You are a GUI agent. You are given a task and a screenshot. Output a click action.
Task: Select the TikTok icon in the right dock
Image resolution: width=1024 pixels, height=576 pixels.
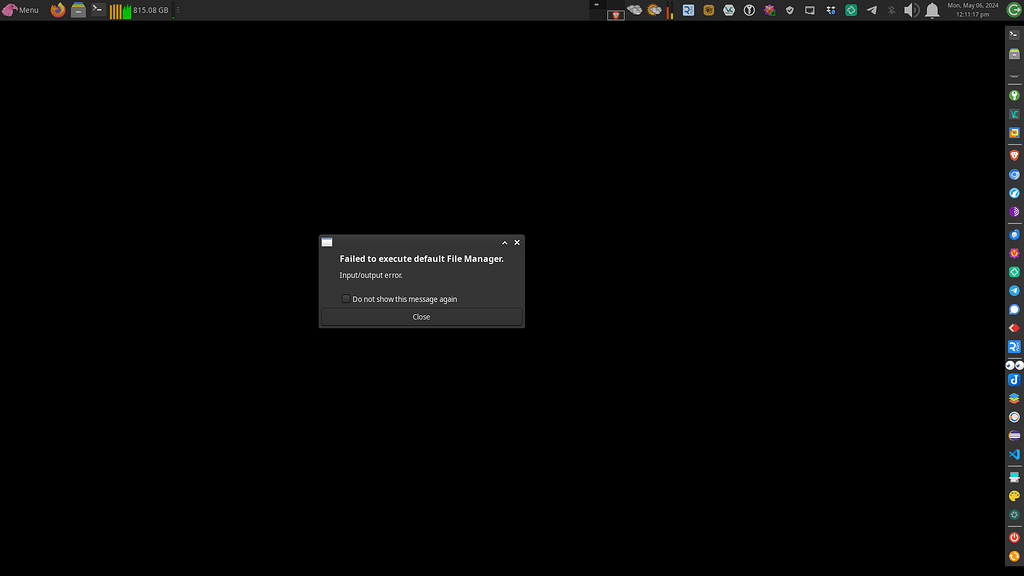[x=1012, y=379]
